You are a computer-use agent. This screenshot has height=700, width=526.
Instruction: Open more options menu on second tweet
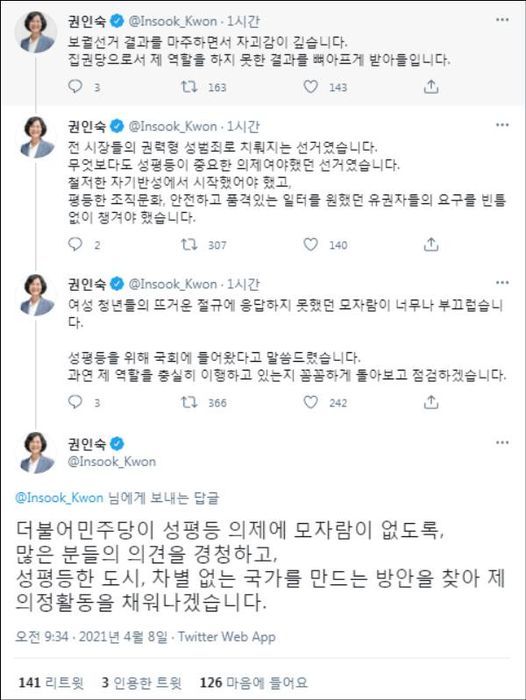[x=502, y=125]
